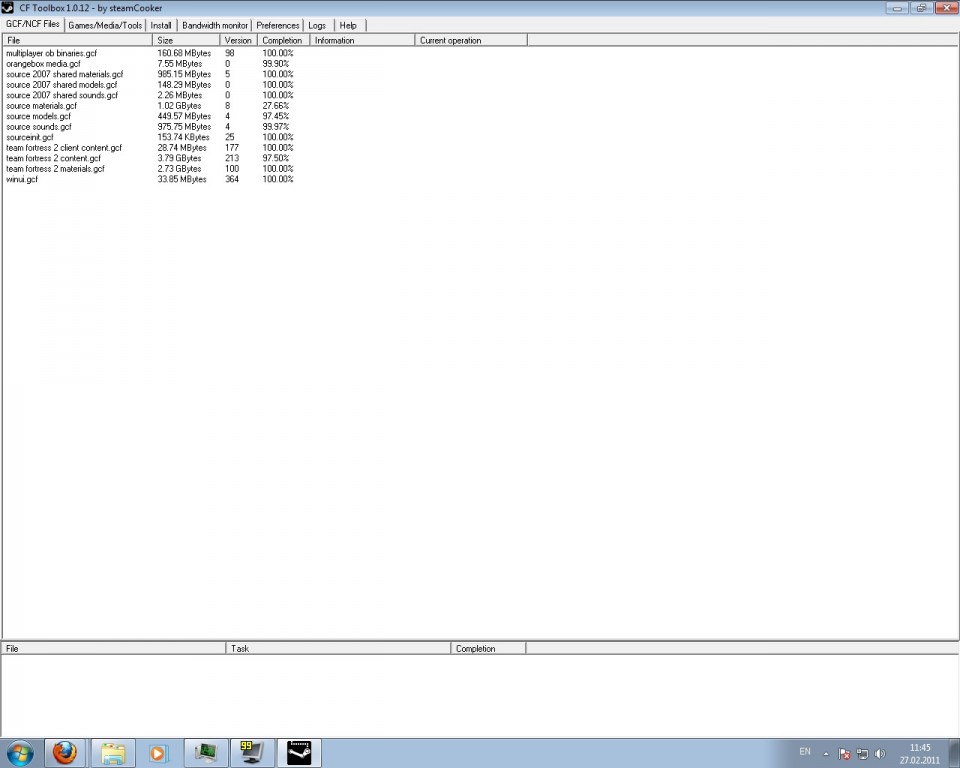The height and width of the screenshot is (768, 960).
Task: Sort list by Size column header
Action: click(186, 40)
